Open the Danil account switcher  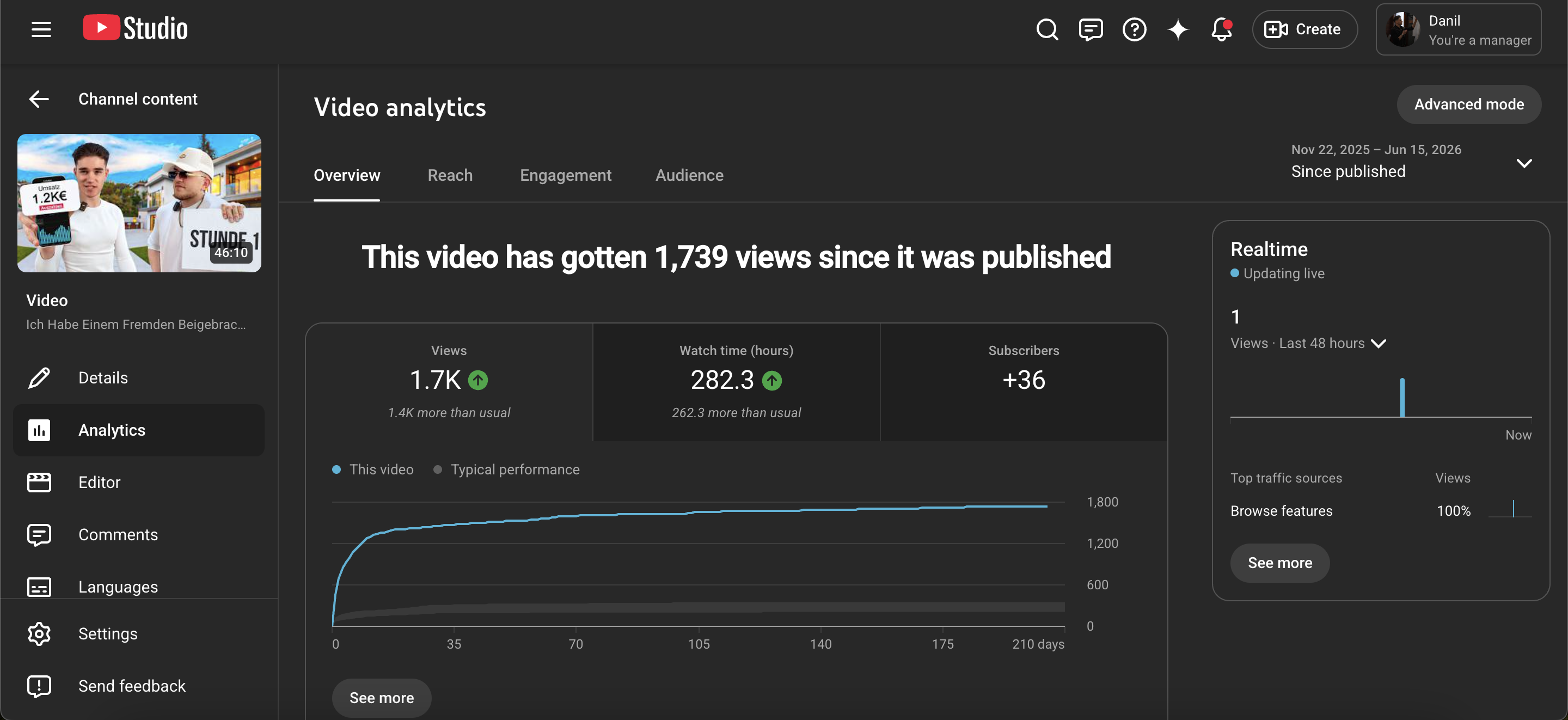pos(1459,29)
